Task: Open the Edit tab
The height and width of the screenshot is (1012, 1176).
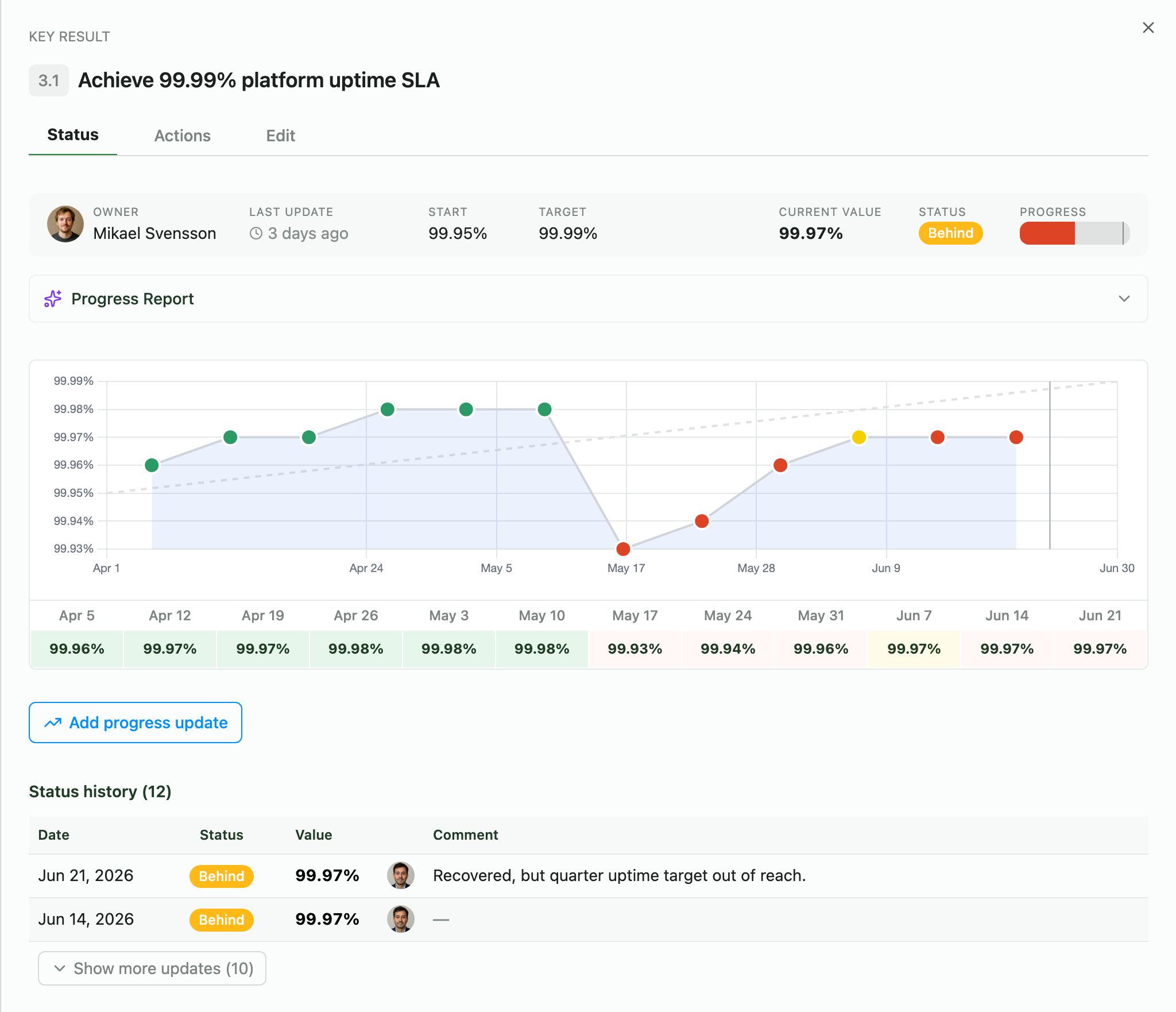Action: pyautogui.click(x=280, y=136)
